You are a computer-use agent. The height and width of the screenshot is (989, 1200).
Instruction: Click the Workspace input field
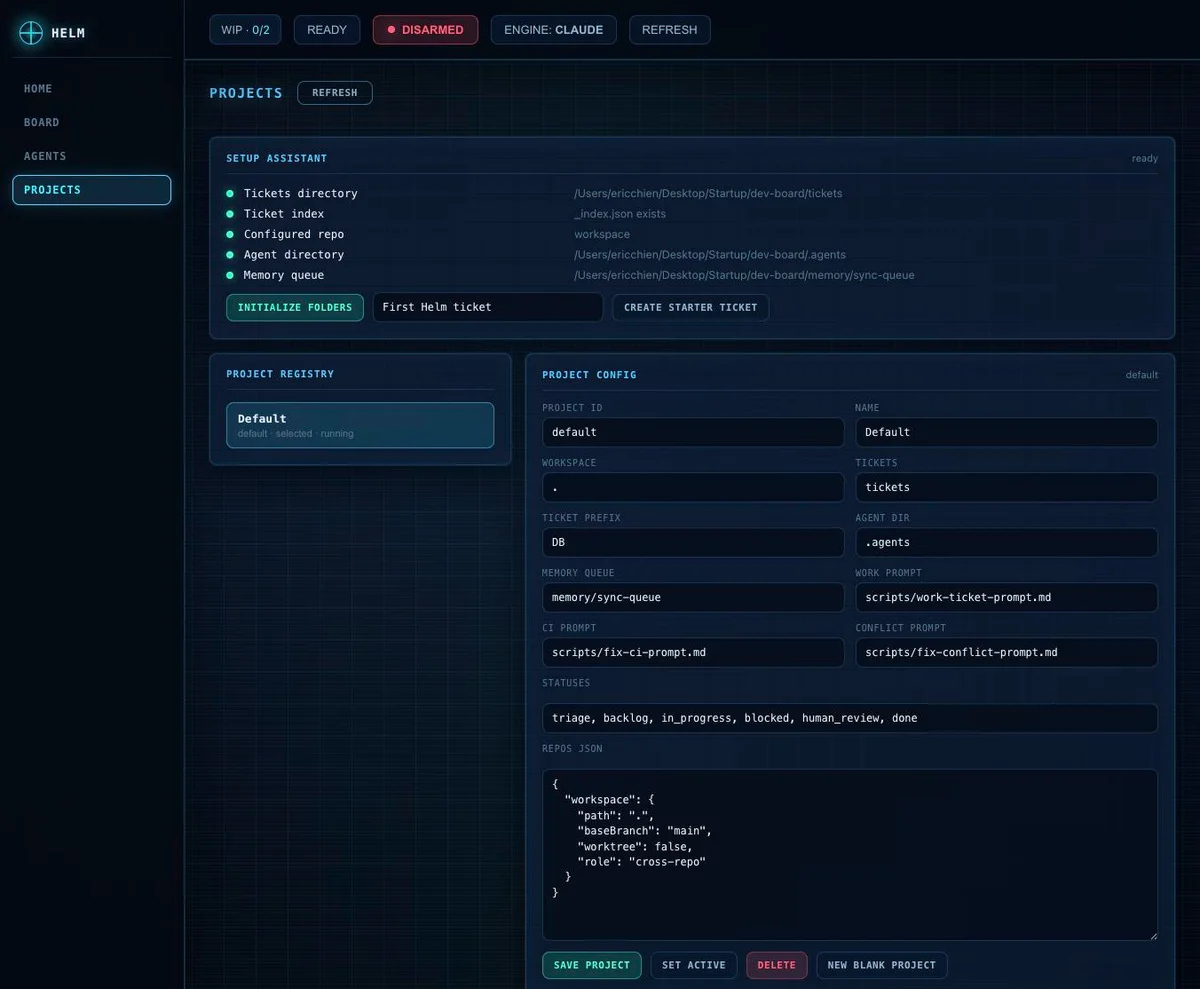tap(693, 487)
